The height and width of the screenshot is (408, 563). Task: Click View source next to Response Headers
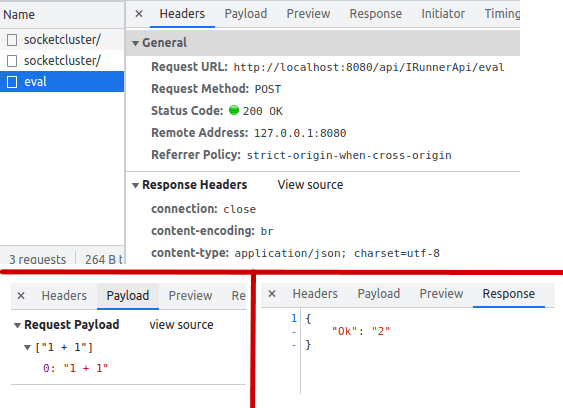tap(310, 185)
